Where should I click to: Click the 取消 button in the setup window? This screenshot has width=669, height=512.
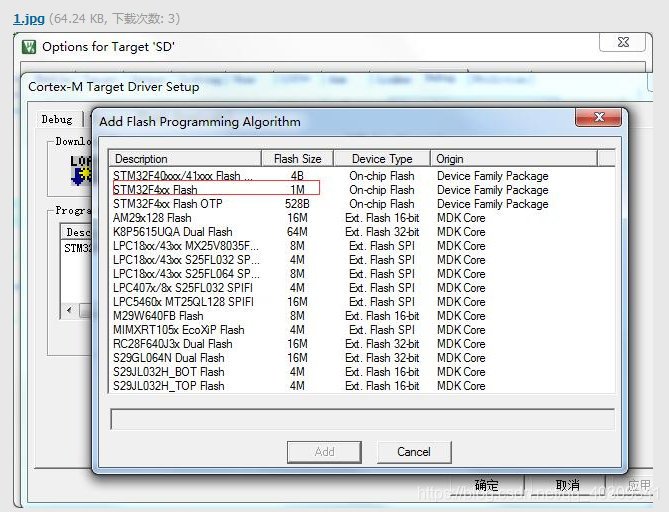click(567, 486)
